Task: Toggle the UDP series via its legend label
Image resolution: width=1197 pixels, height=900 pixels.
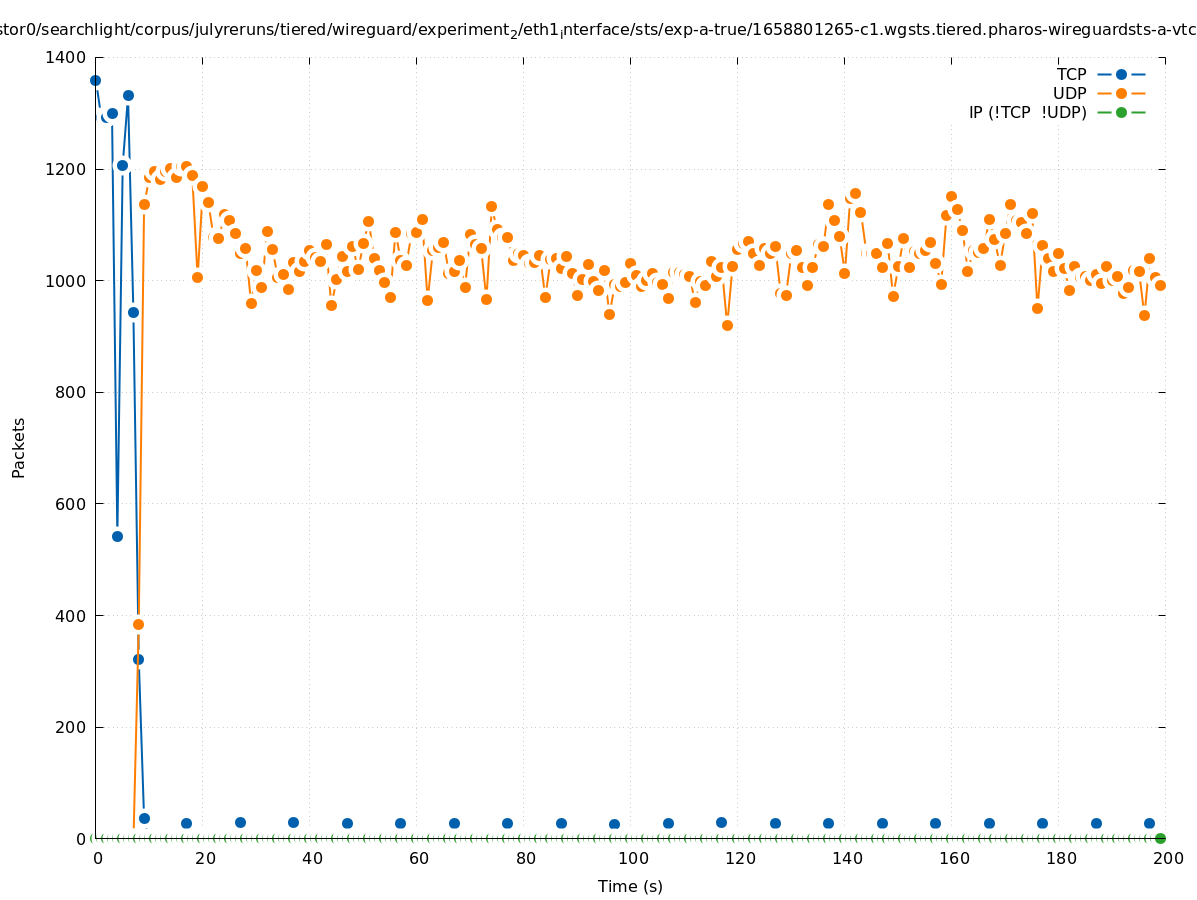Action: [1069, 93]
